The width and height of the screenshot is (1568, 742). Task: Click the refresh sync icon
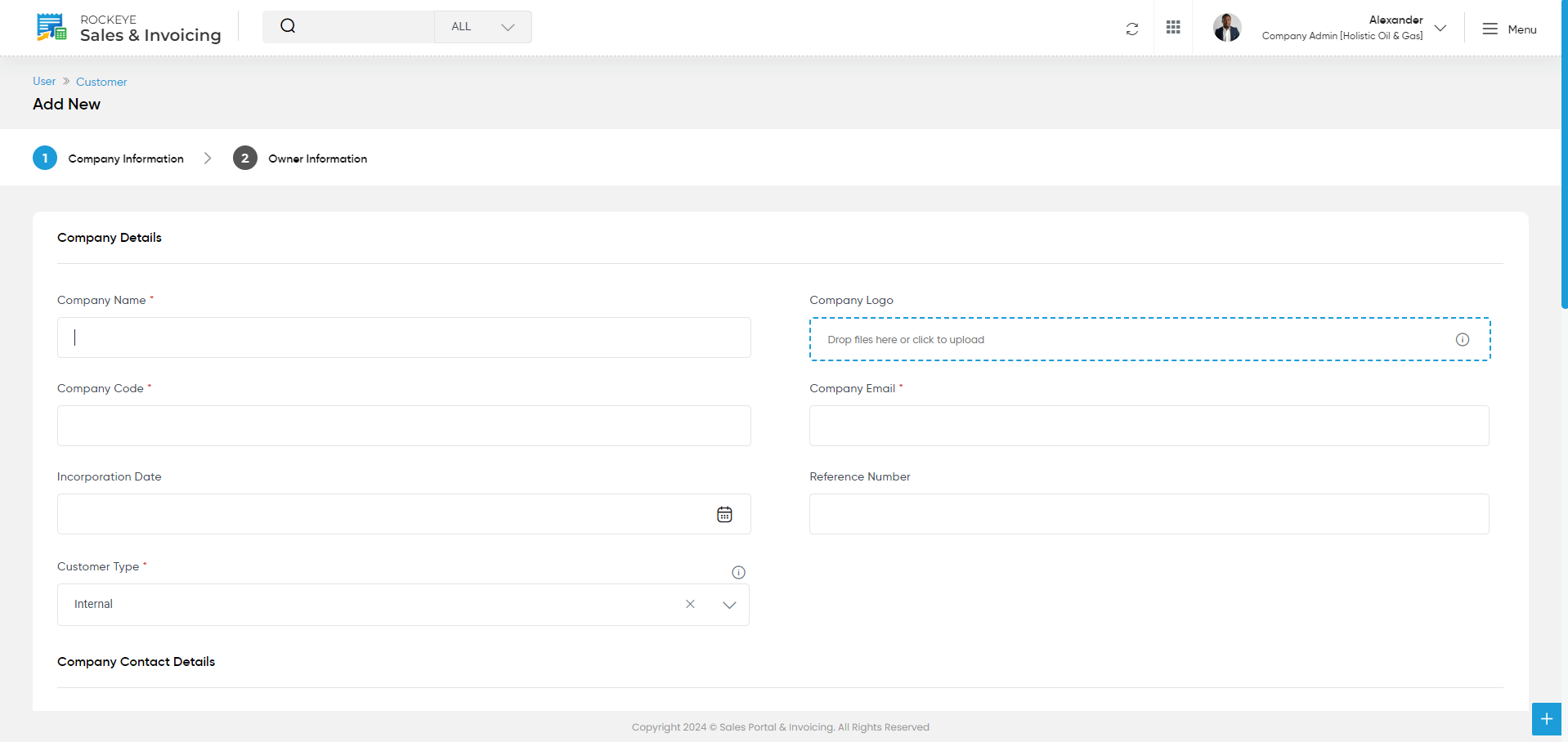1132,29
